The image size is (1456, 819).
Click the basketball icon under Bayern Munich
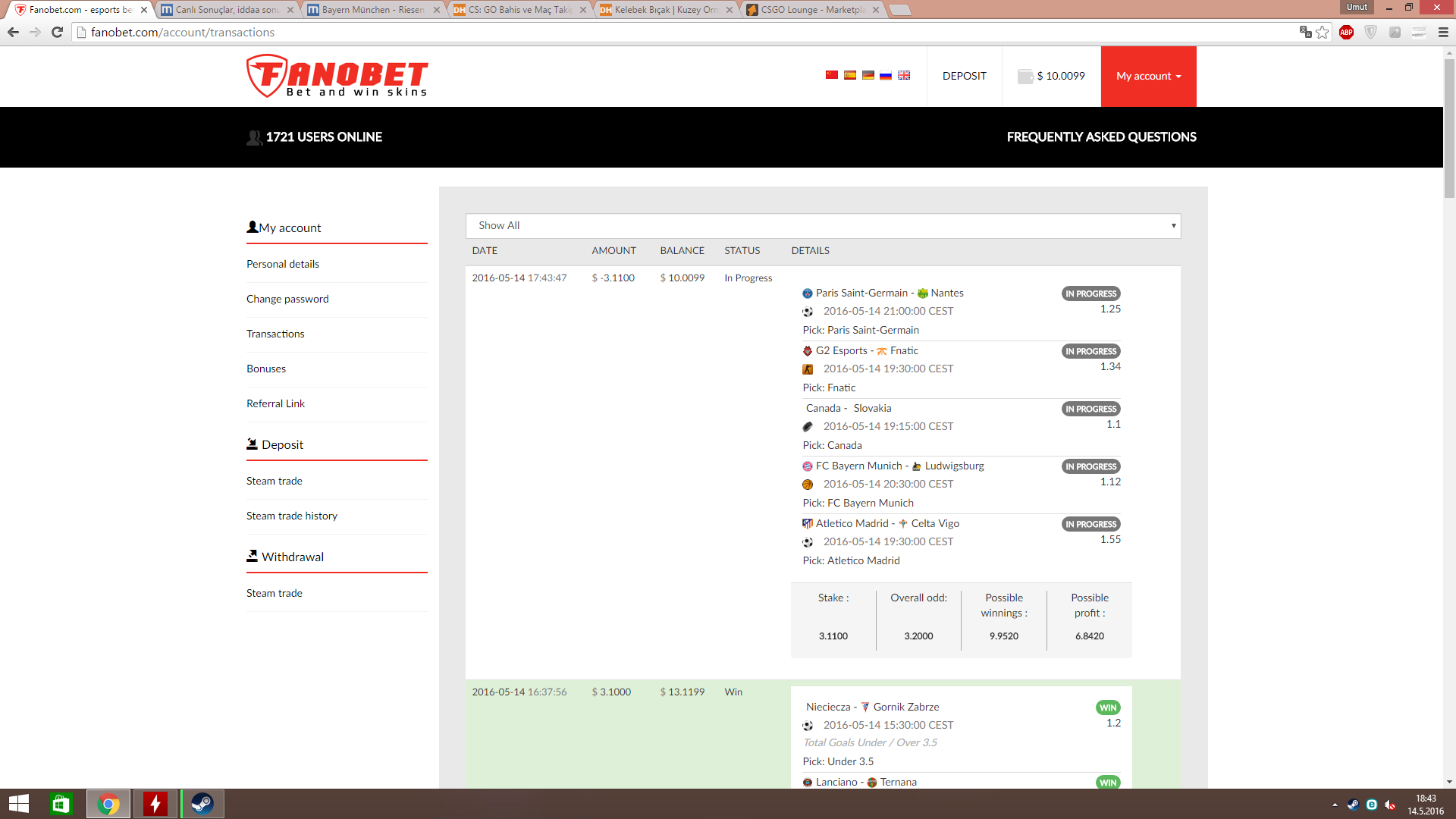[x=808, y=485]
